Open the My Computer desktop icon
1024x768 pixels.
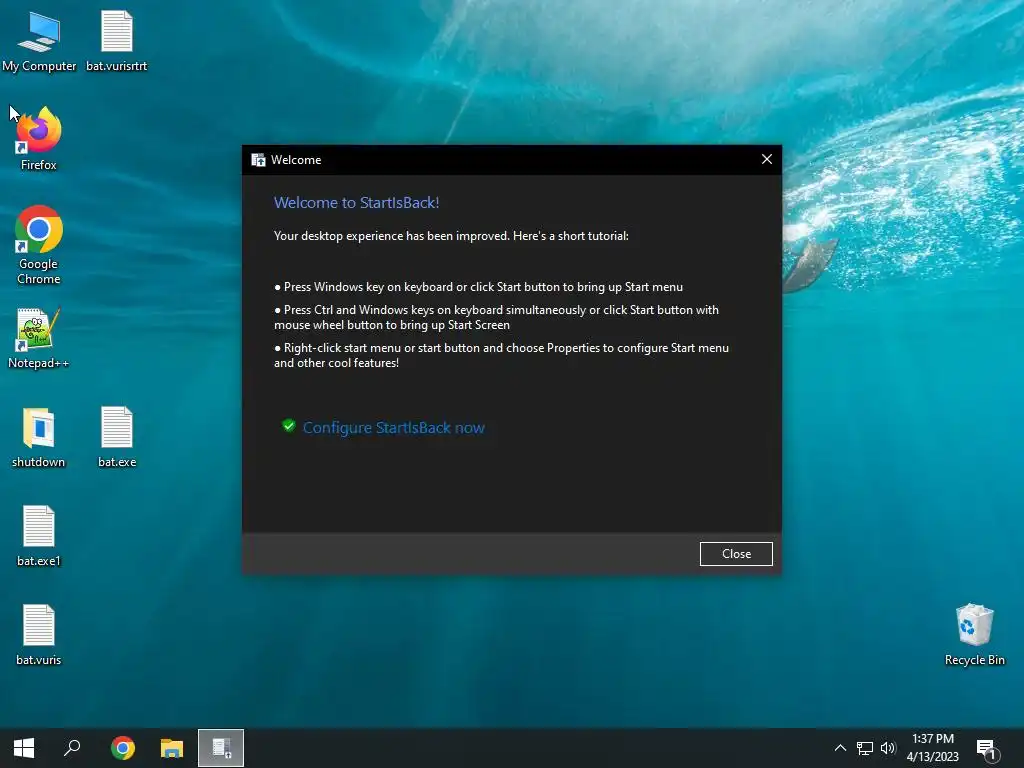[39, 41]
